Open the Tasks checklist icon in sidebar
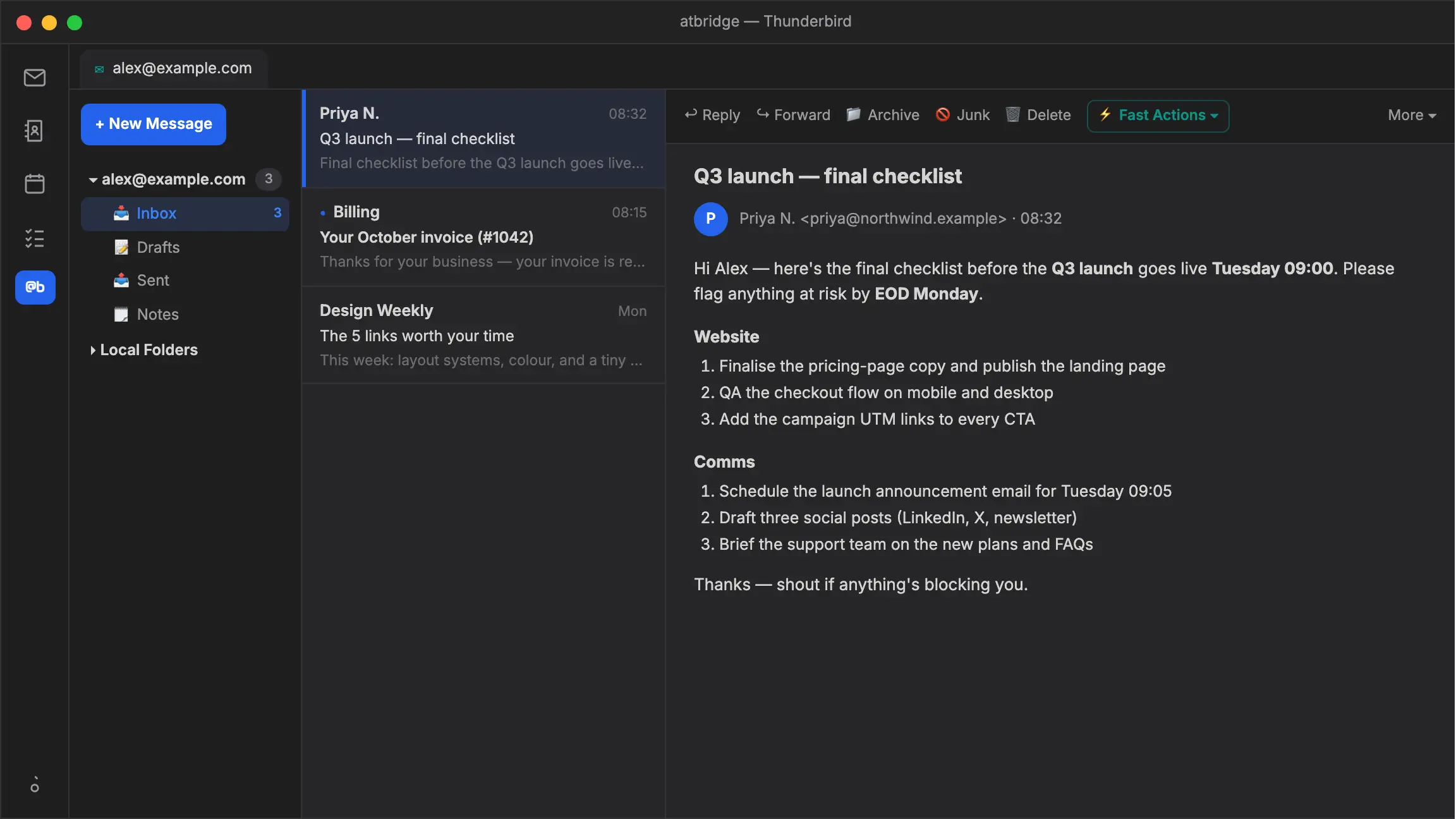The width and height of the screenshot is (1456, 819). (35, 238)
